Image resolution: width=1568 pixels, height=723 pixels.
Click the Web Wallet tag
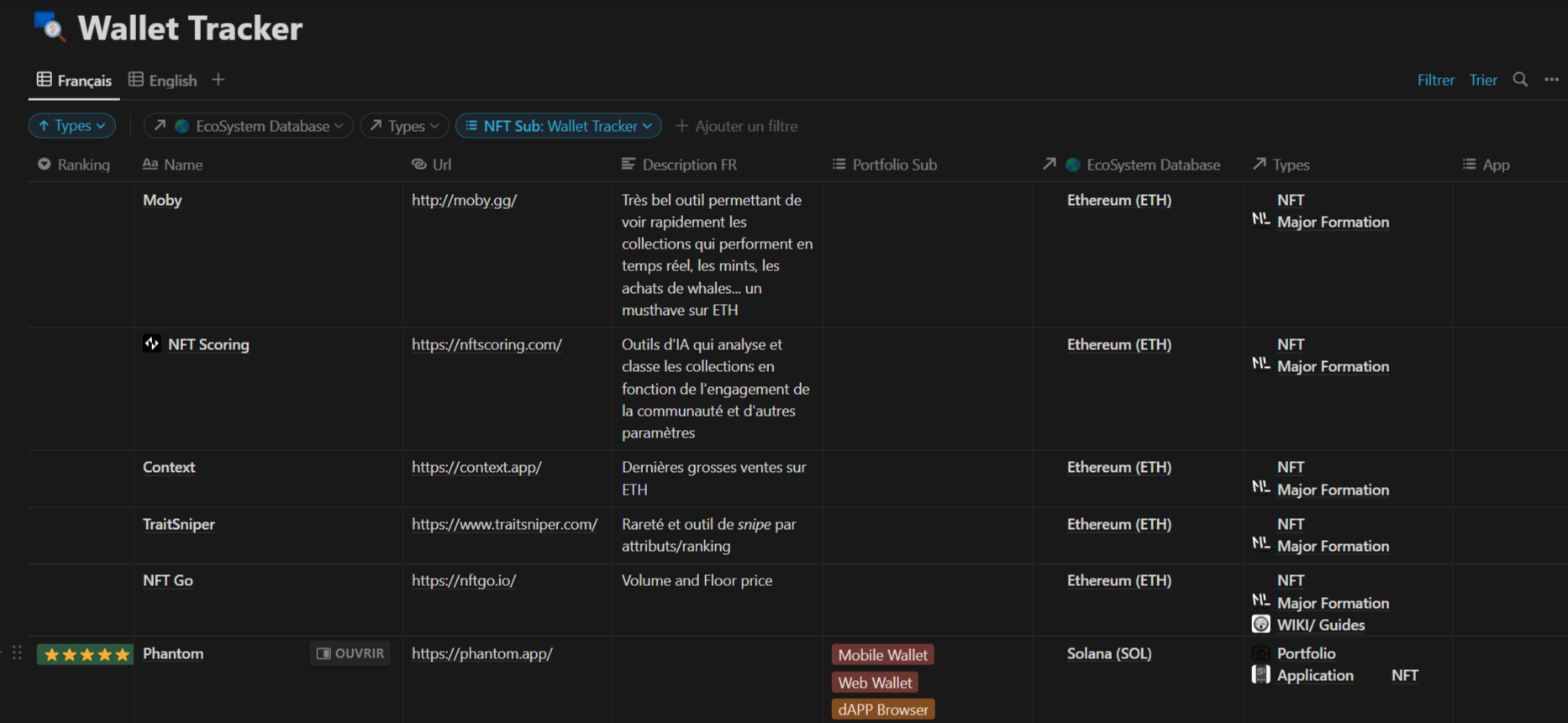tap(875, 683)
